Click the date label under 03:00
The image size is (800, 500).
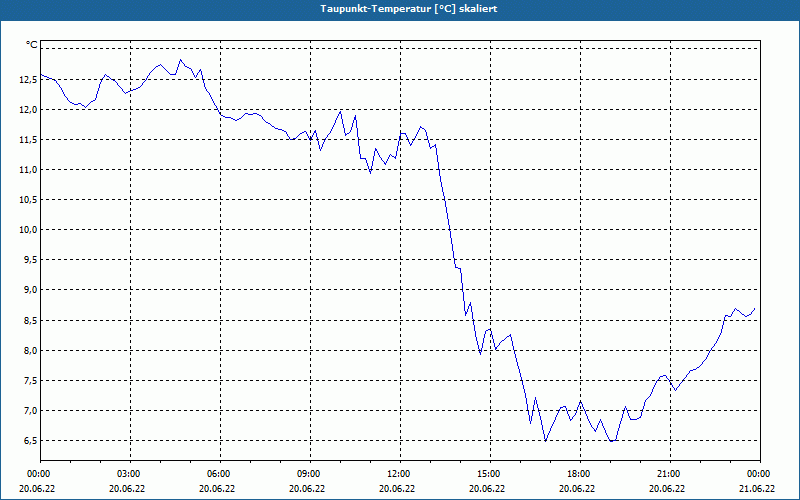tap(127, 489)
